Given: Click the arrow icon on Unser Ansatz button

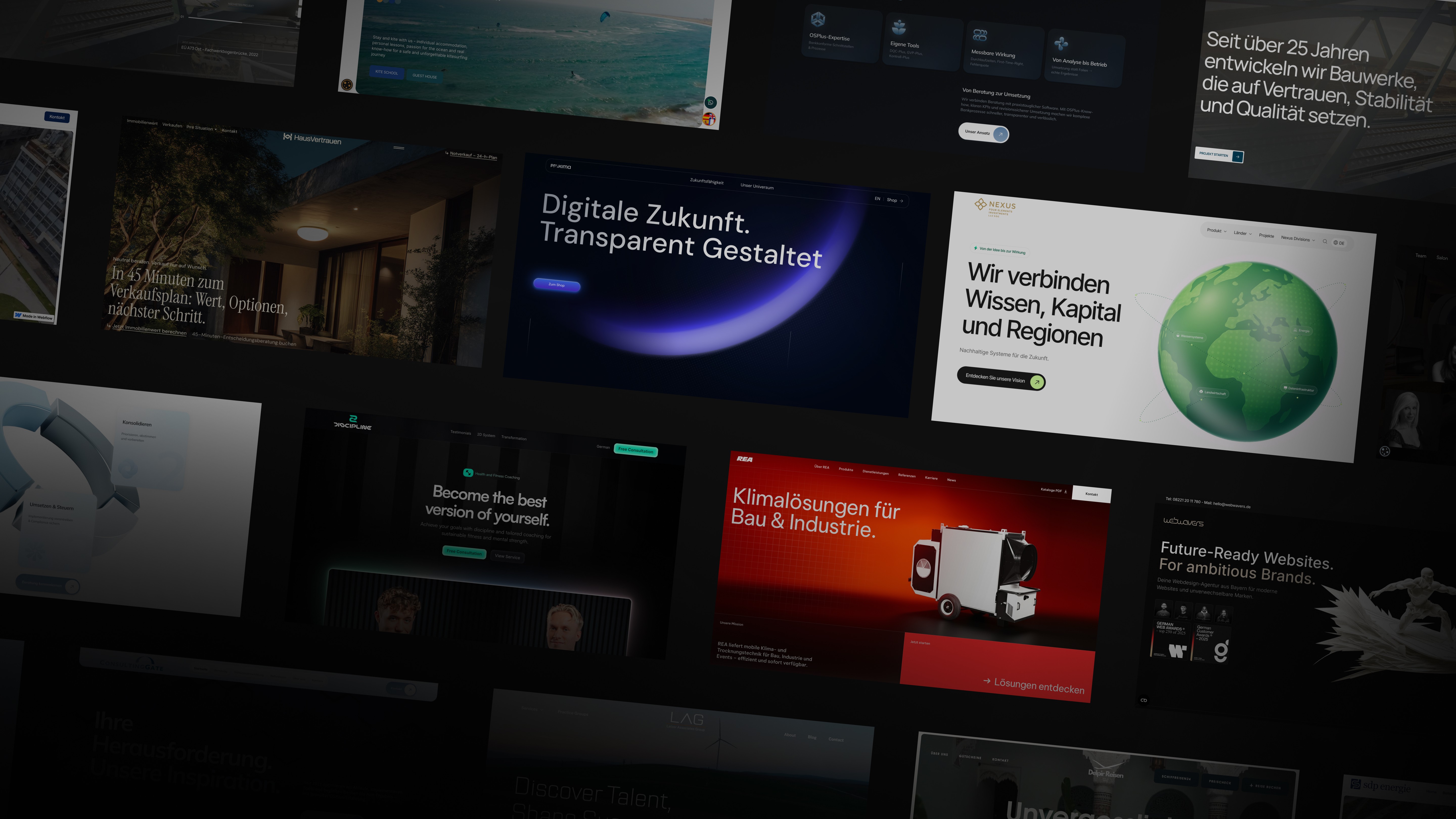Looking at the screenshot, I should click(1000, 134).
